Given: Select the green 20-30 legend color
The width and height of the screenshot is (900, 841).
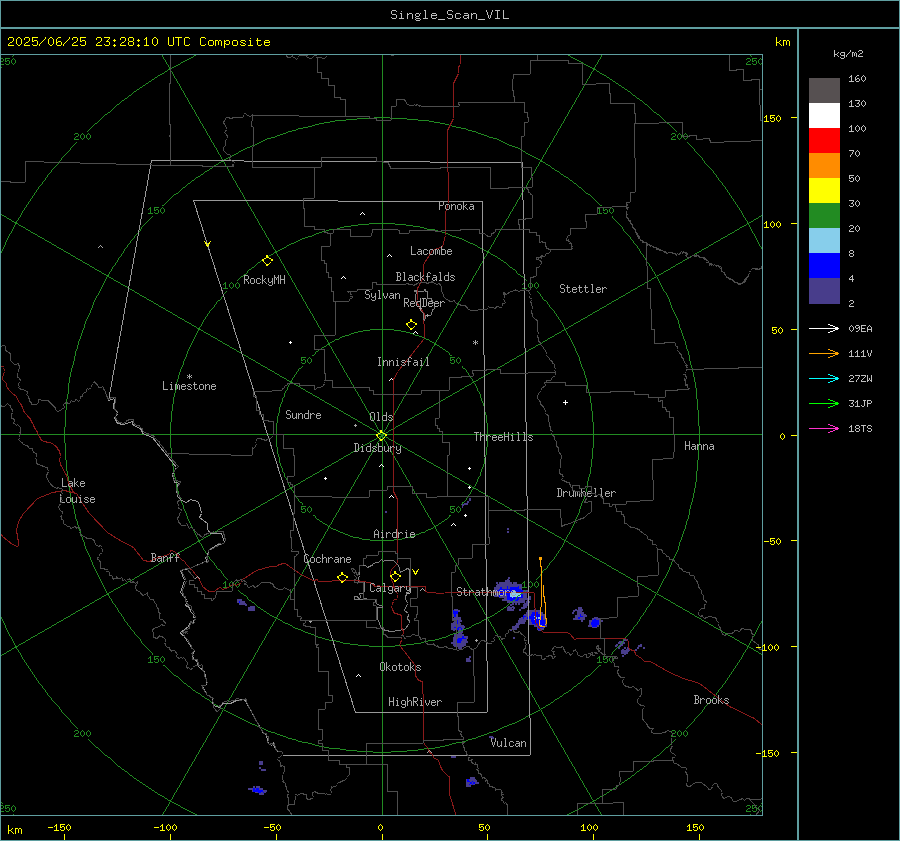Looking at the screenshot, I should [824, 216].
